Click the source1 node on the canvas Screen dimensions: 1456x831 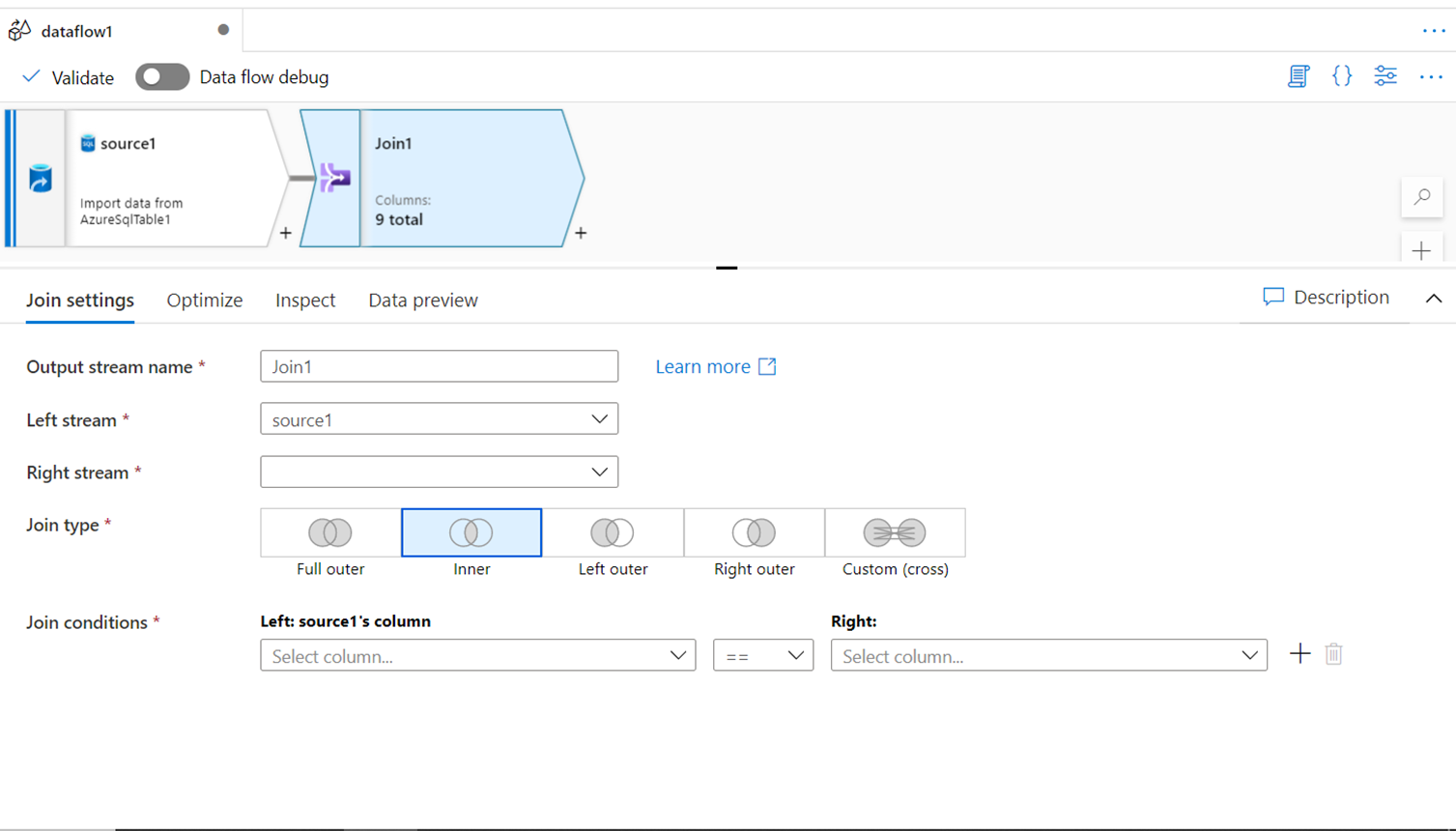pyautogui.click(x=164, y=178)
